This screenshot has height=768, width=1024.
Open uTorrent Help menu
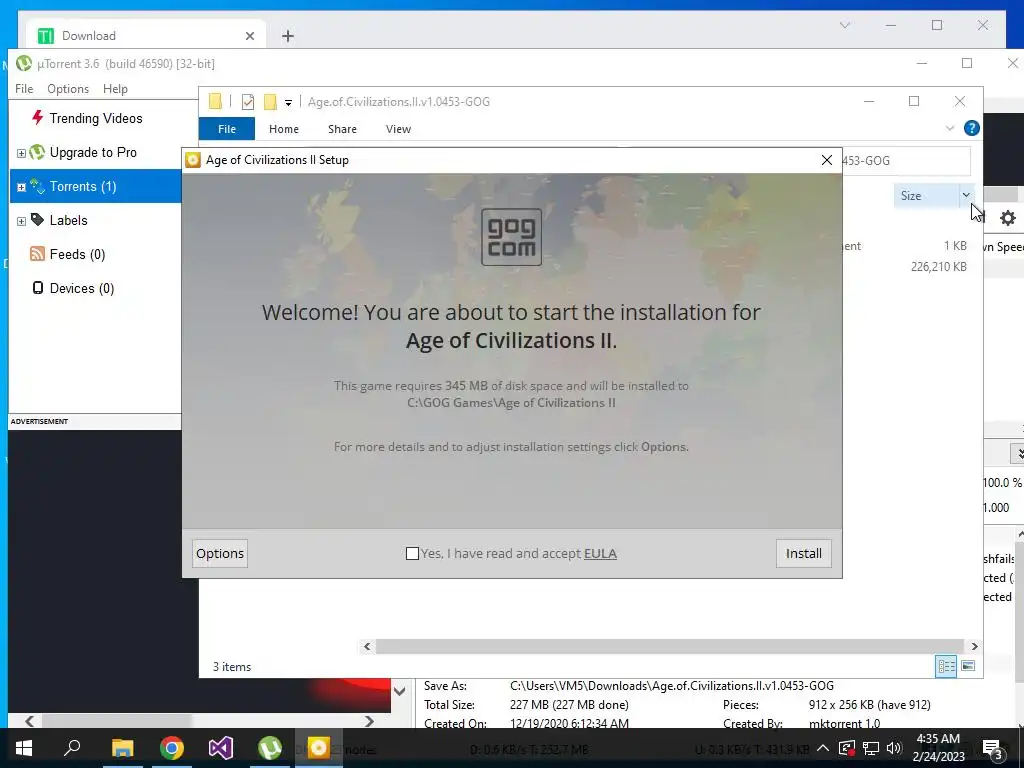116,89
